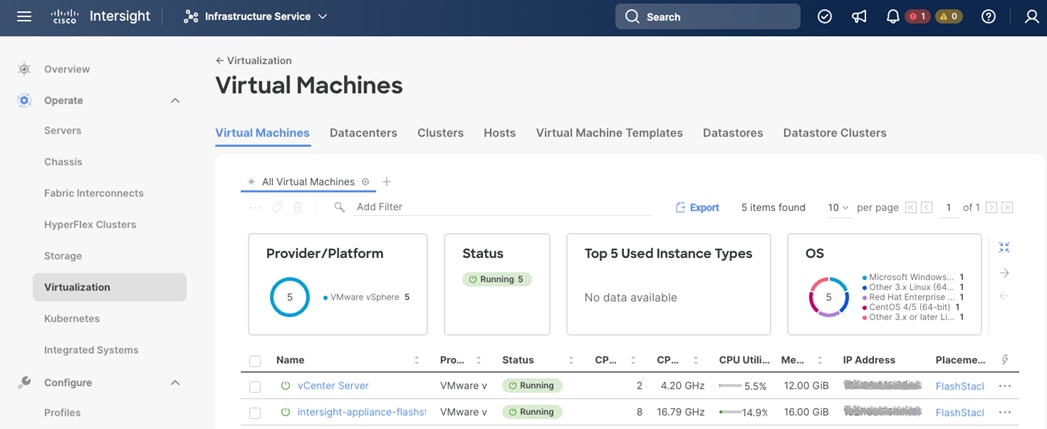
Task: Open HyperFlex Clusters in the sidebar
Action: tap(90, 225)
